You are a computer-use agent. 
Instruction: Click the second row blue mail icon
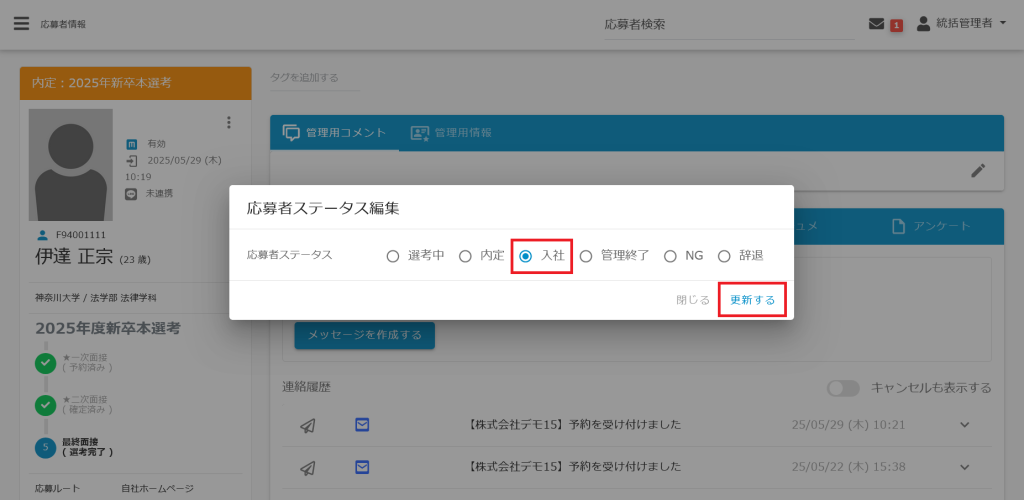click(x=362, y=466)
